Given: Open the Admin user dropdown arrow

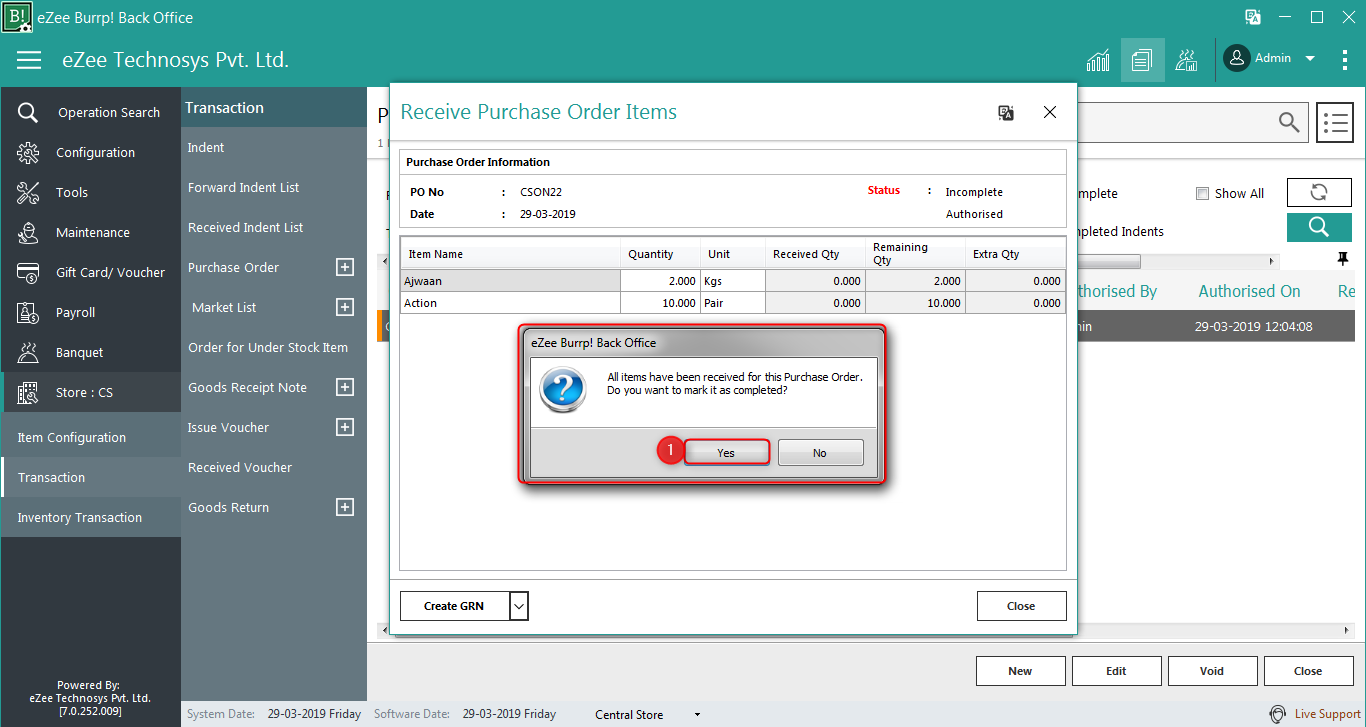Looking at the screenshot, I should [x=1310, y=58].
